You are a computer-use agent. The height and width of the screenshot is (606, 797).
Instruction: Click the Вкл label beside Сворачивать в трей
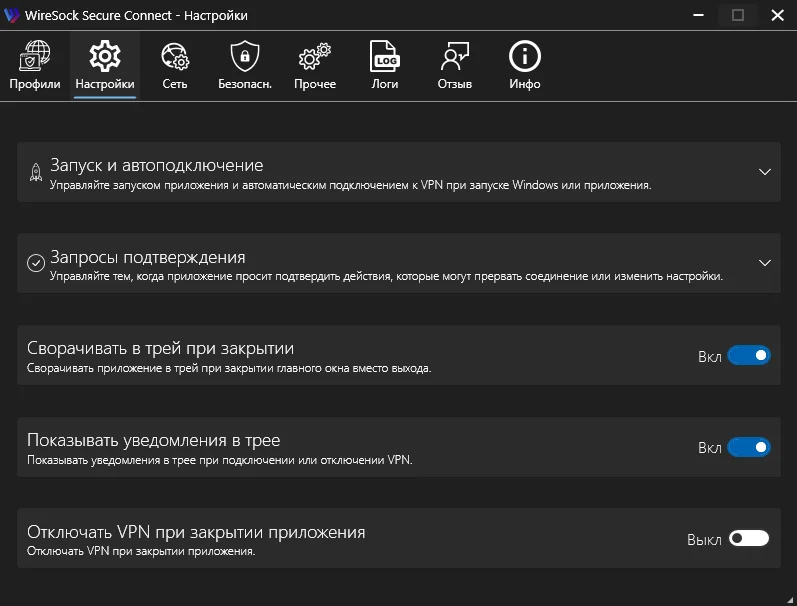click(710, 357)
